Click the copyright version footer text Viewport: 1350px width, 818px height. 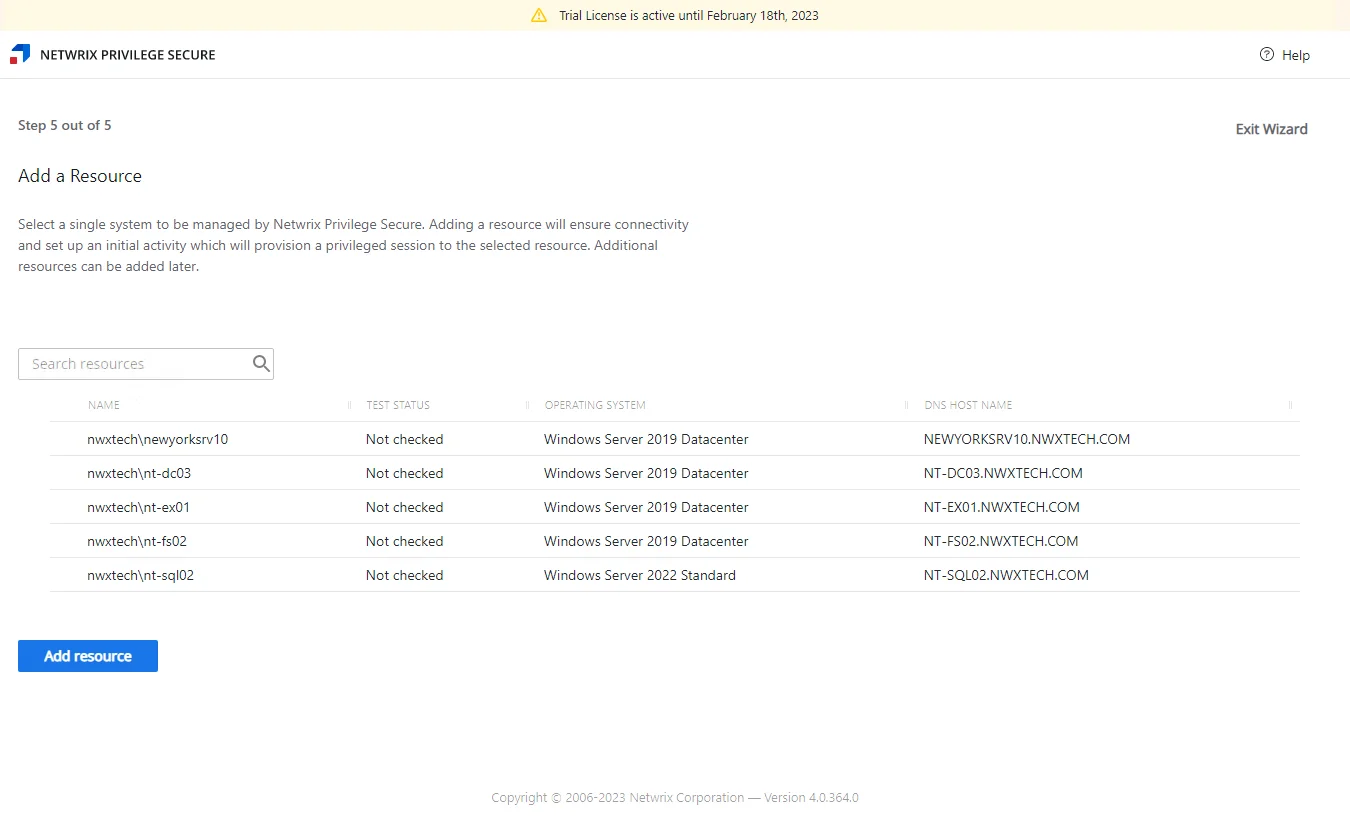(675, 798)
